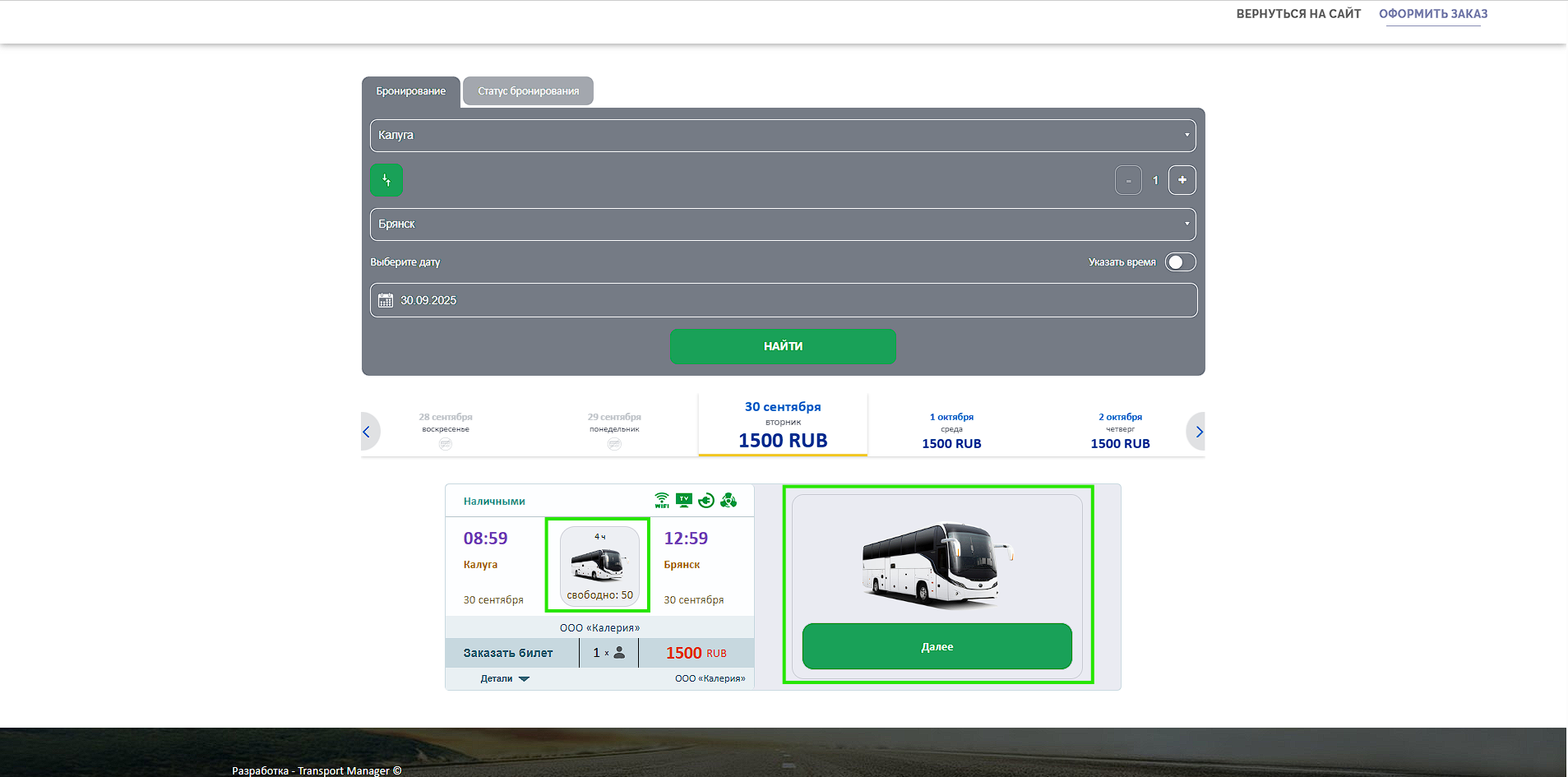Open the Калуга departure dropdown
The height and width of the screenshot is (777, 1568).
pos(783,136)
